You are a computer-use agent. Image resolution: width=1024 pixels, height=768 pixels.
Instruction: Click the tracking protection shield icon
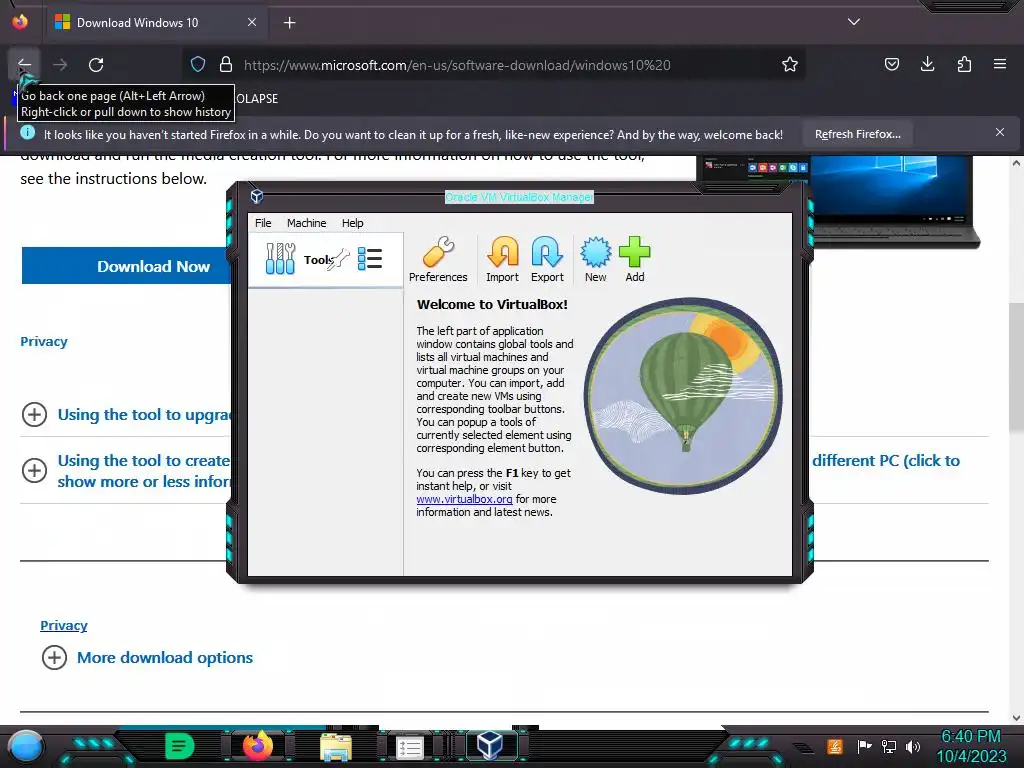point(198,64)
